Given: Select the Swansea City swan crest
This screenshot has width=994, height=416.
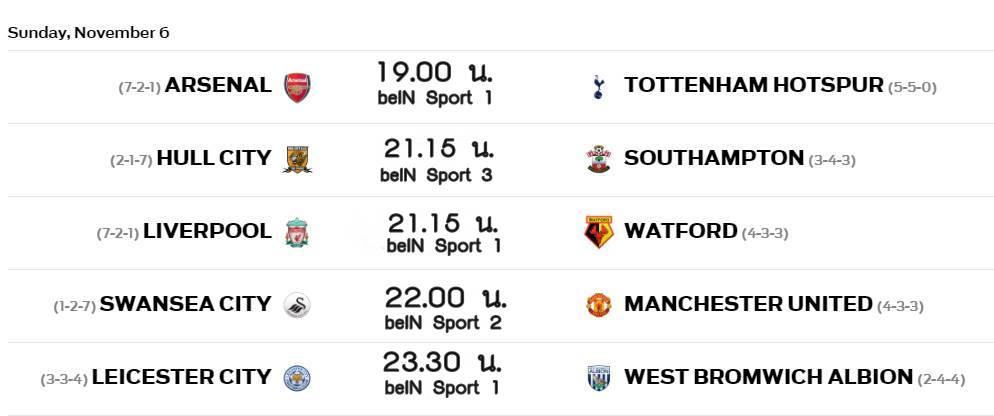Looking at the screenshot, I should coord(297,305).
